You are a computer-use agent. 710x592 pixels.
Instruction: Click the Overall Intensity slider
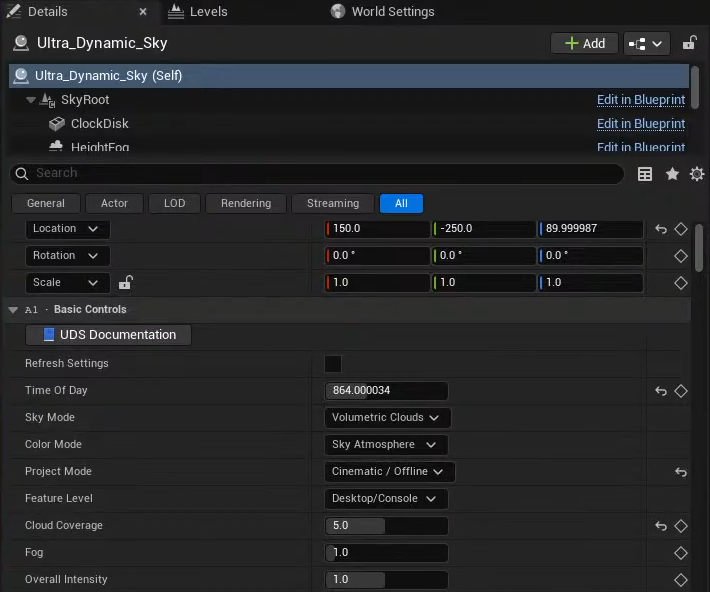(386, 580)
